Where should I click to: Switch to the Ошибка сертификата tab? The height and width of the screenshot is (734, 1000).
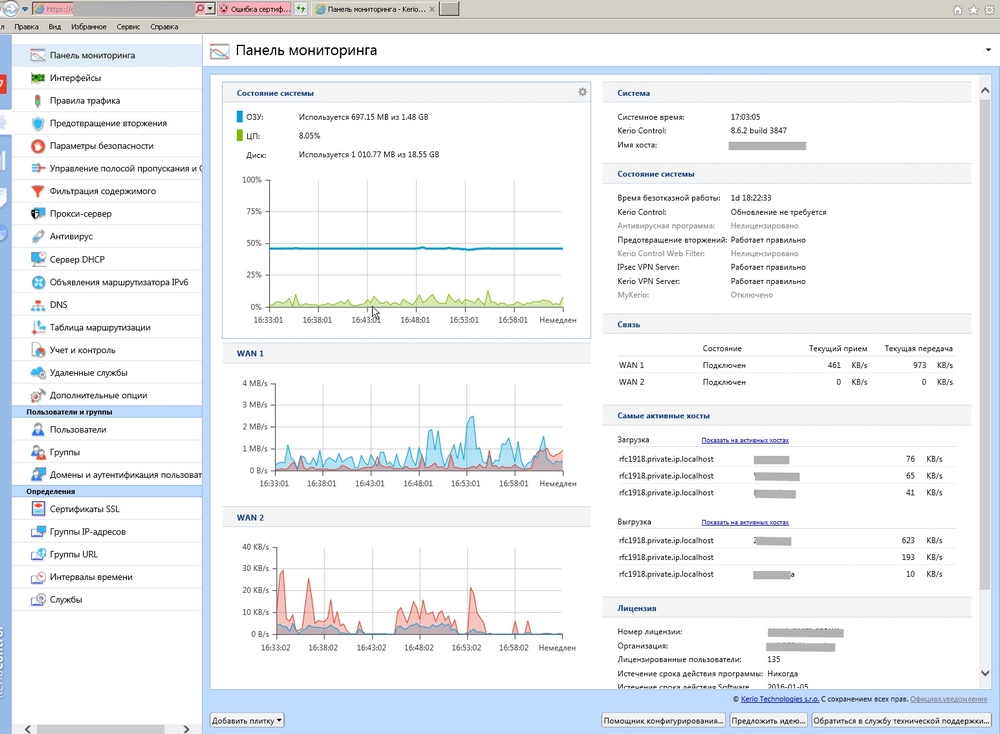(261, 9)
